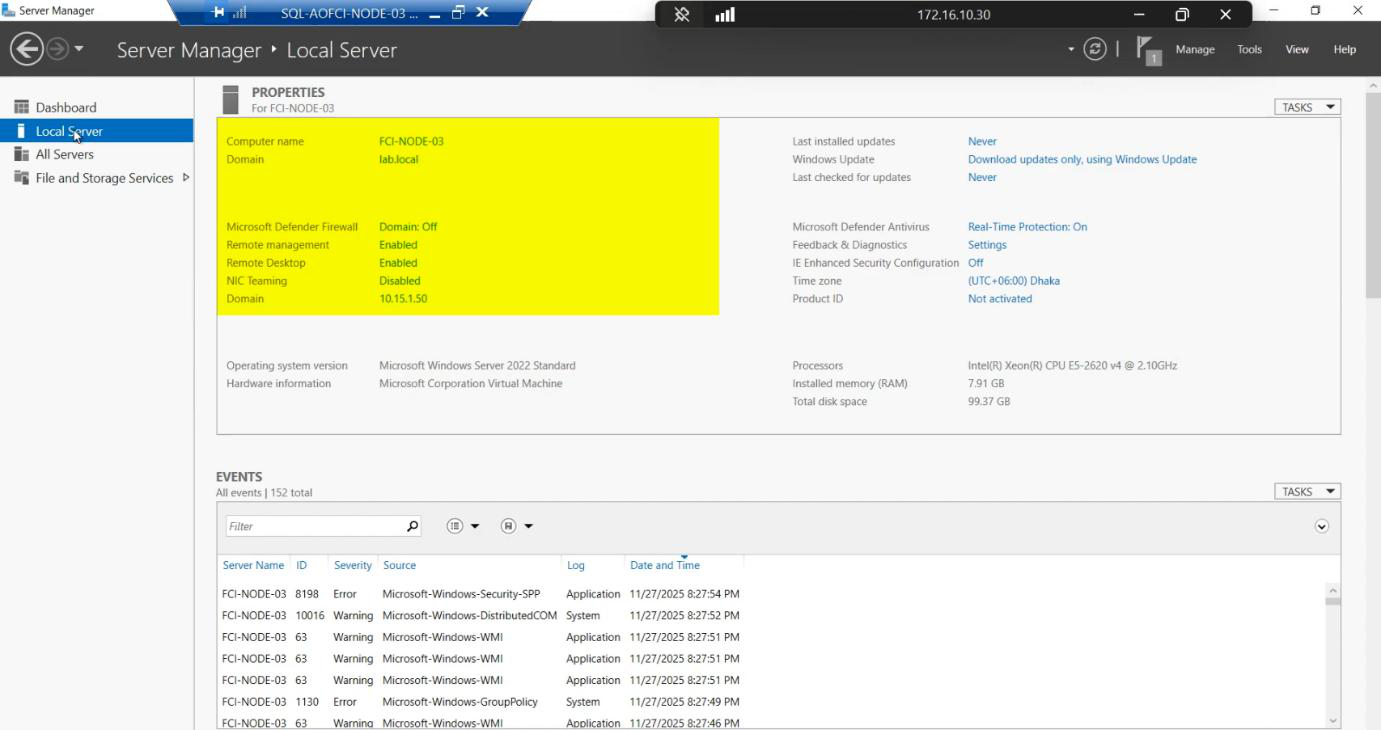Image resolution: width=1381 pixels, height=730 pixels.
Task: Click the Server Manager title bar icon
Action: pos(9,10)
